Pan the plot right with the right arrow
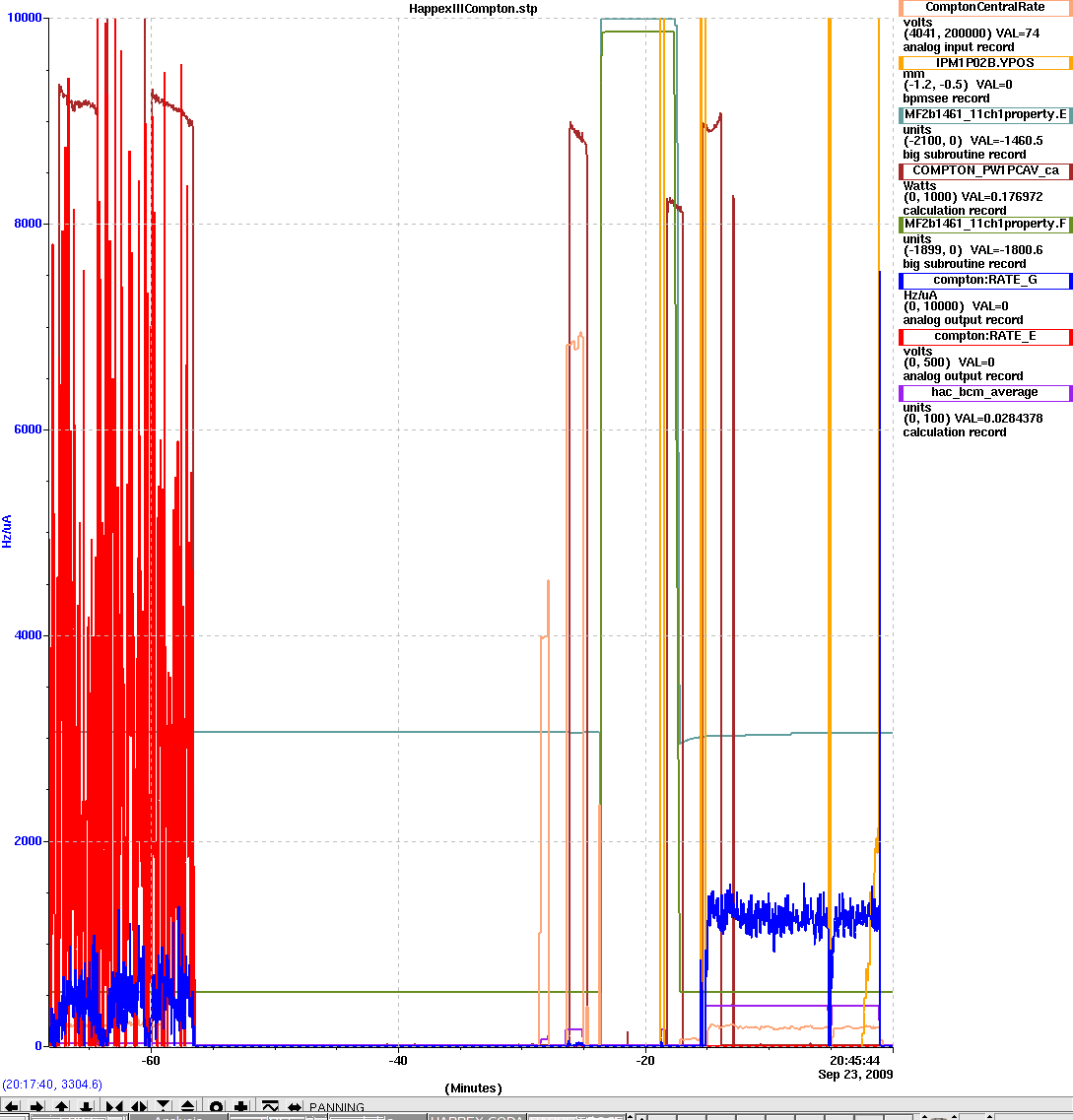The image size is (1073, 1120). [x=36, y=1105]
